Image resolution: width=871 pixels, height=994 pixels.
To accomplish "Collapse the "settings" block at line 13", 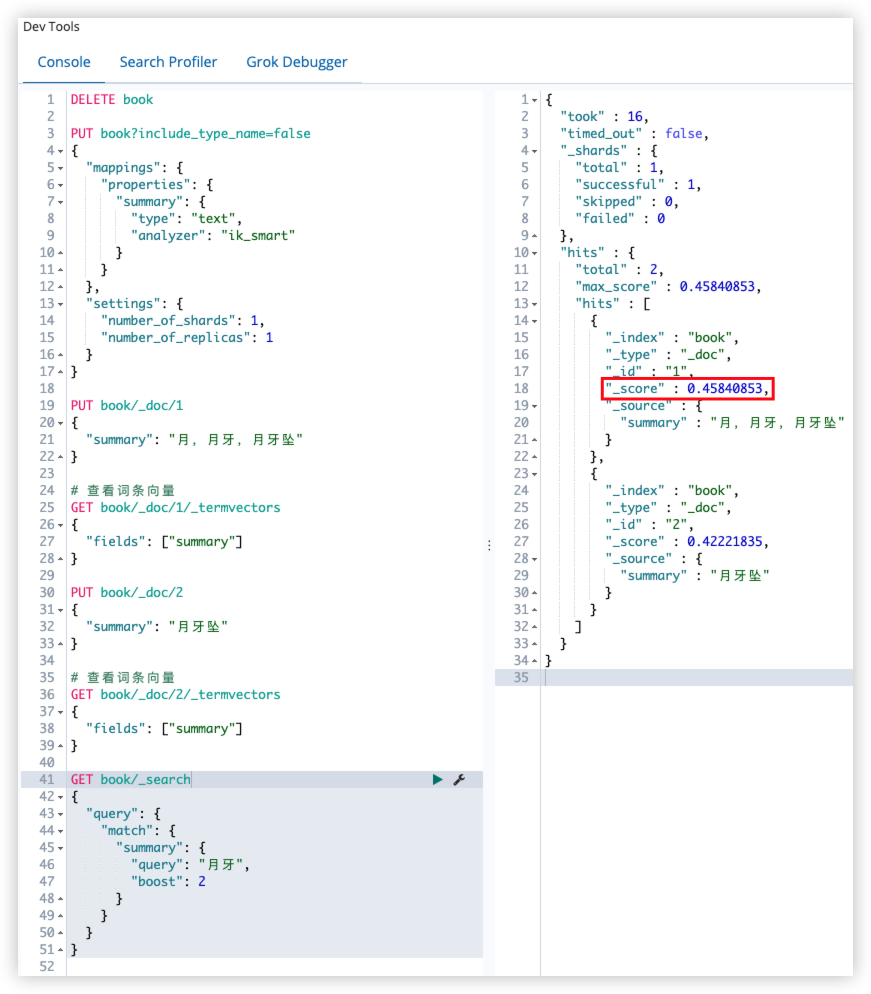I will click(61, 304).
